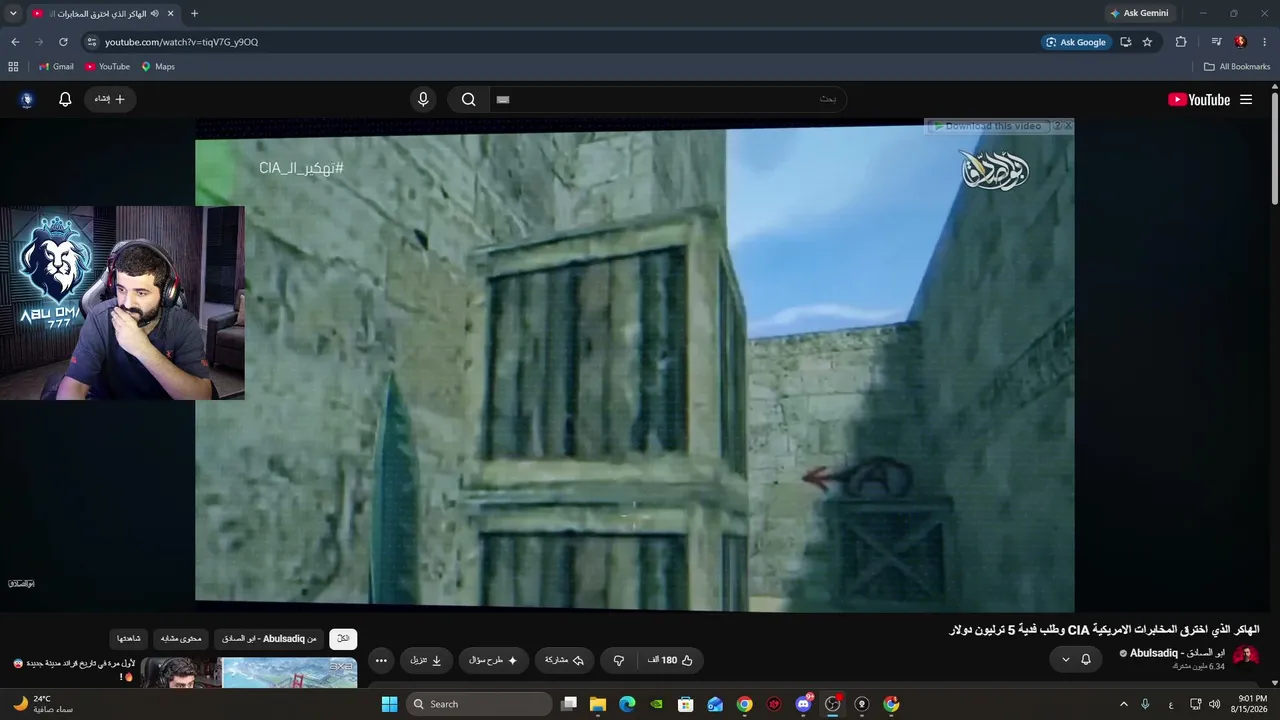Select the 'من Abulsadiq' filter chip

[269, 638]
